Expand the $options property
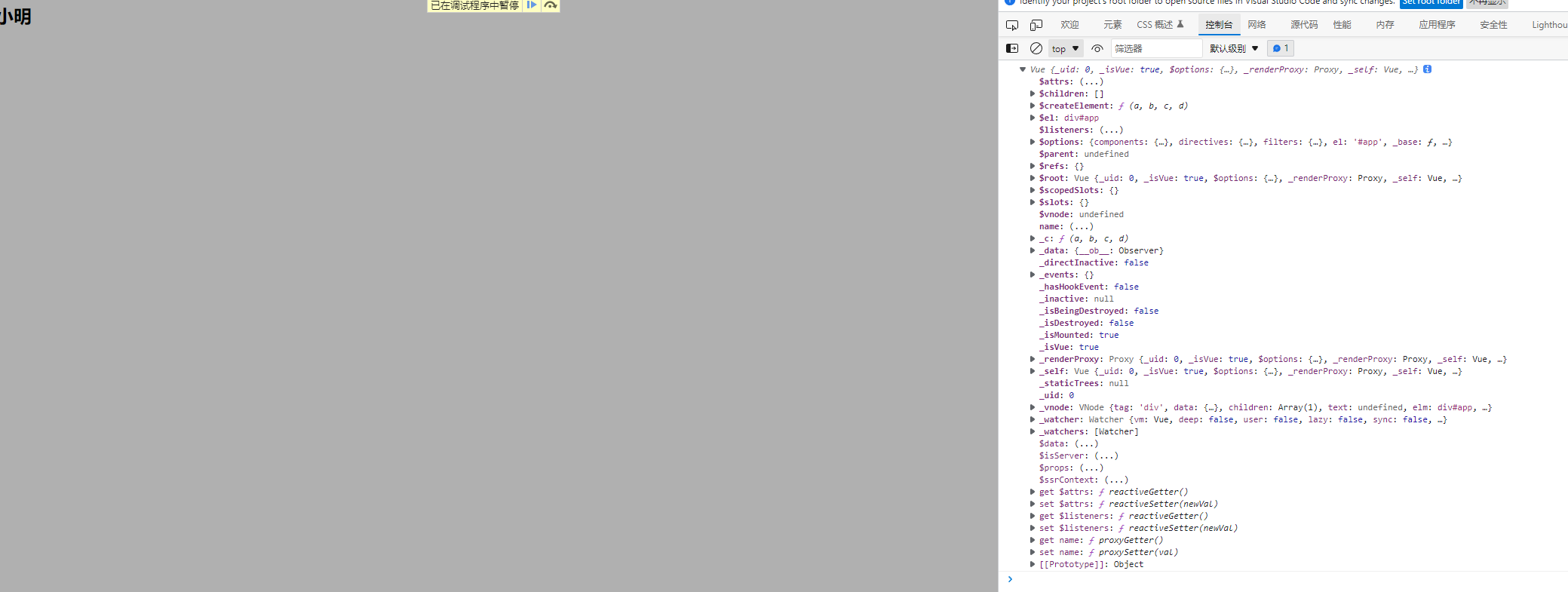 tap(1033, 142)
